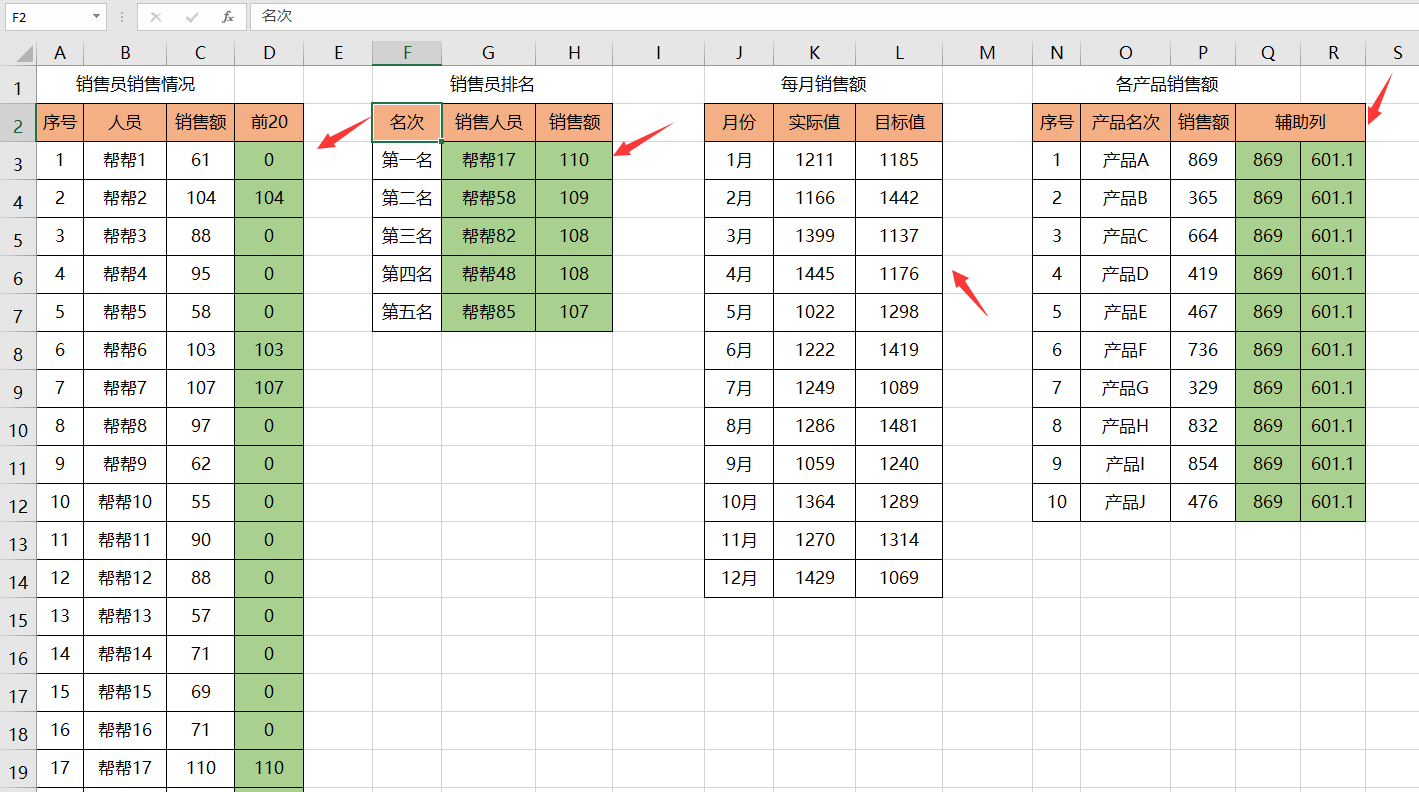The image size is (1419, 792).
Task: Click the ranking cell 第三名
Action: [x=407, y=236]
